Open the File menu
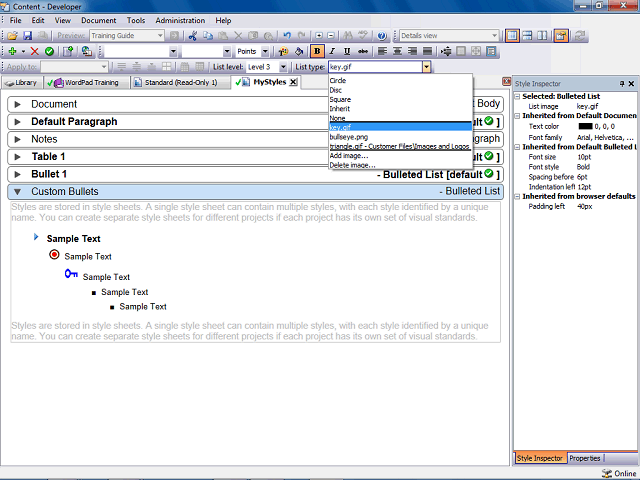Image resolution: width=640 pixels, height=480 pixels. 16,20
